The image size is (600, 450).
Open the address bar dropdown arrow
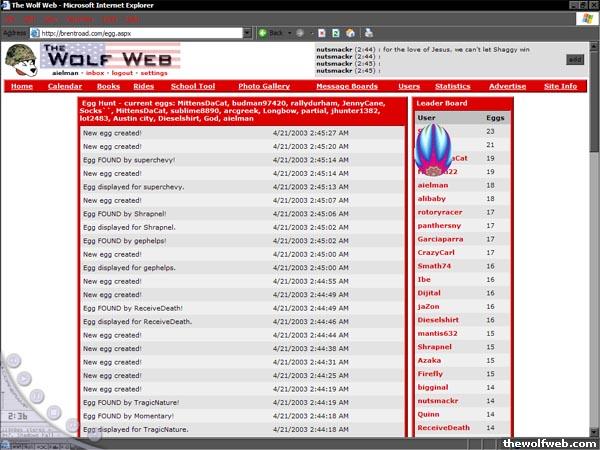tap(246, 33)
